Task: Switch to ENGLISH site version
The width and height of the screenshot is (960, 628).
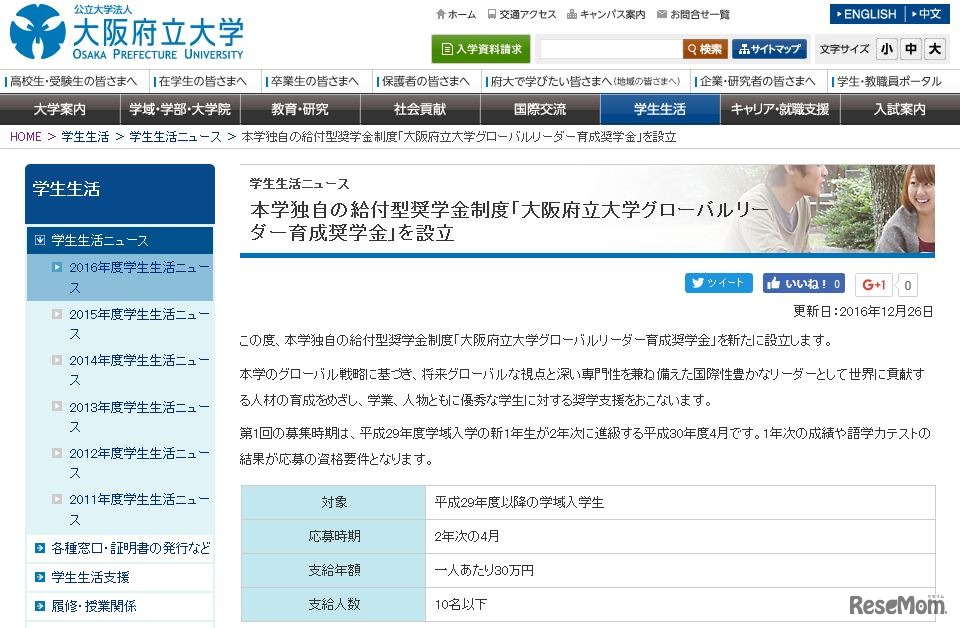Action: point(866,14)
